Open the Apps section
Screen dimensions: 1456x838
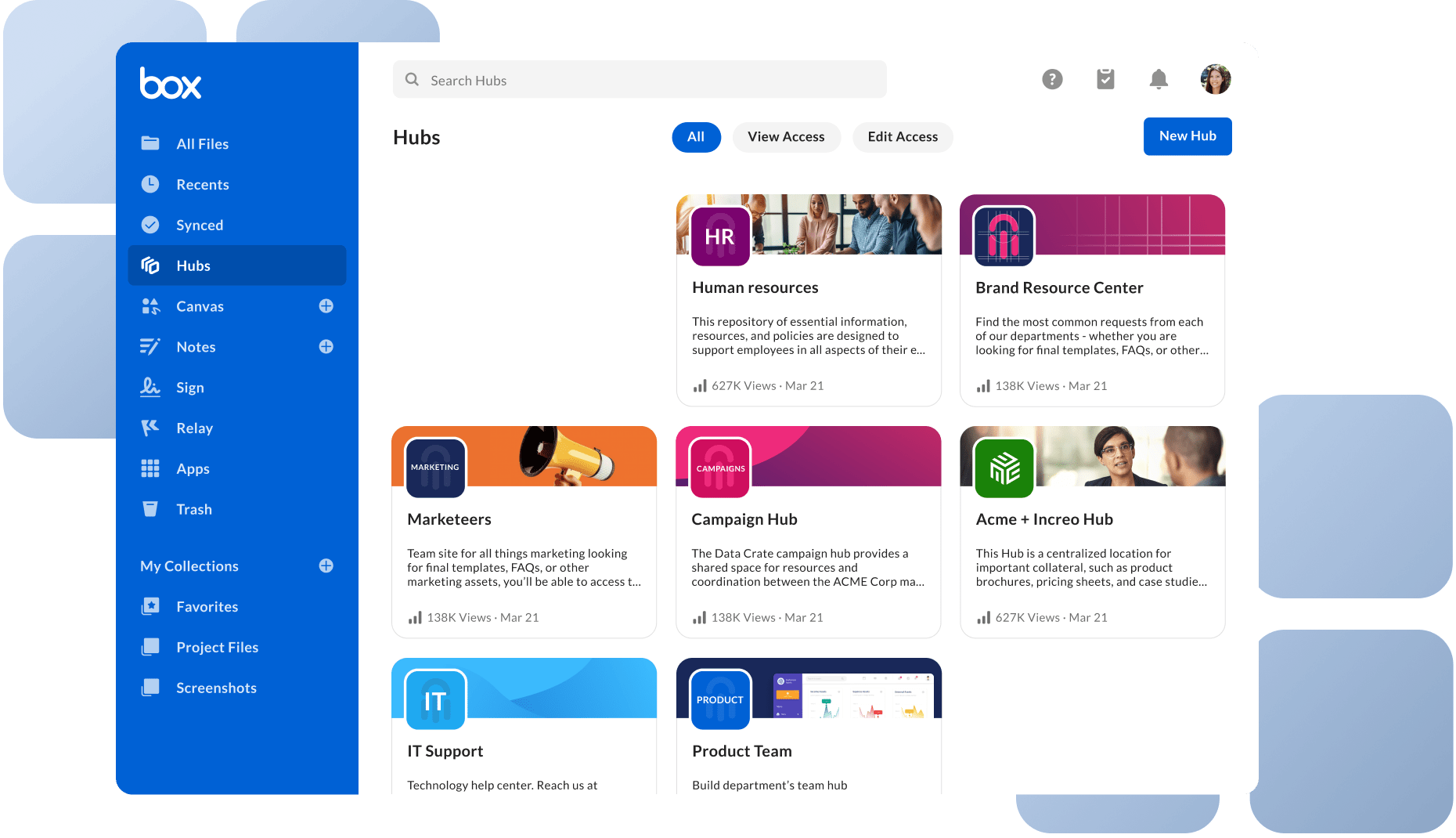(x=192, y=468)
